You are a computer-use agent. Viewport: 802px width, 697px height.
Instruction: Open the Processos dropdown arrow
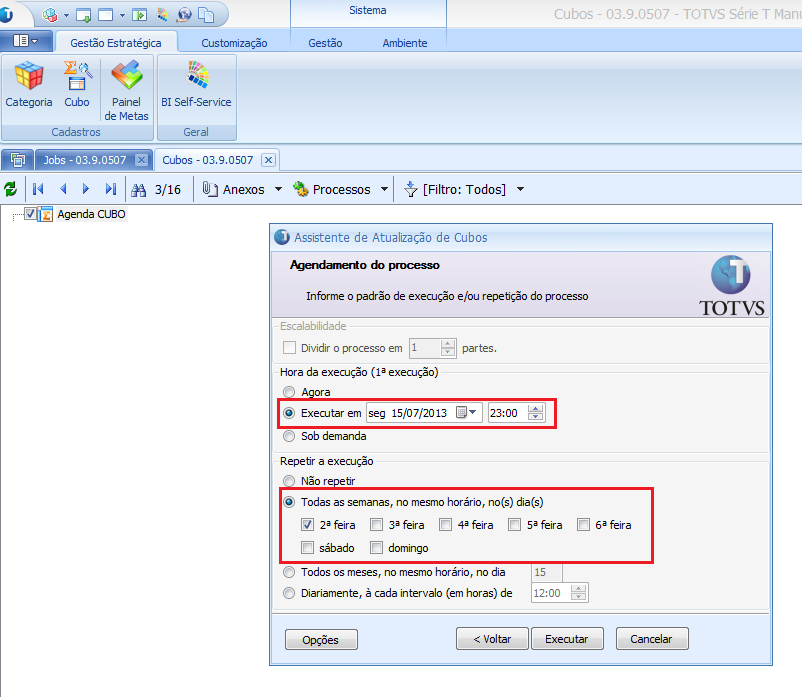(x=384, y=189)
